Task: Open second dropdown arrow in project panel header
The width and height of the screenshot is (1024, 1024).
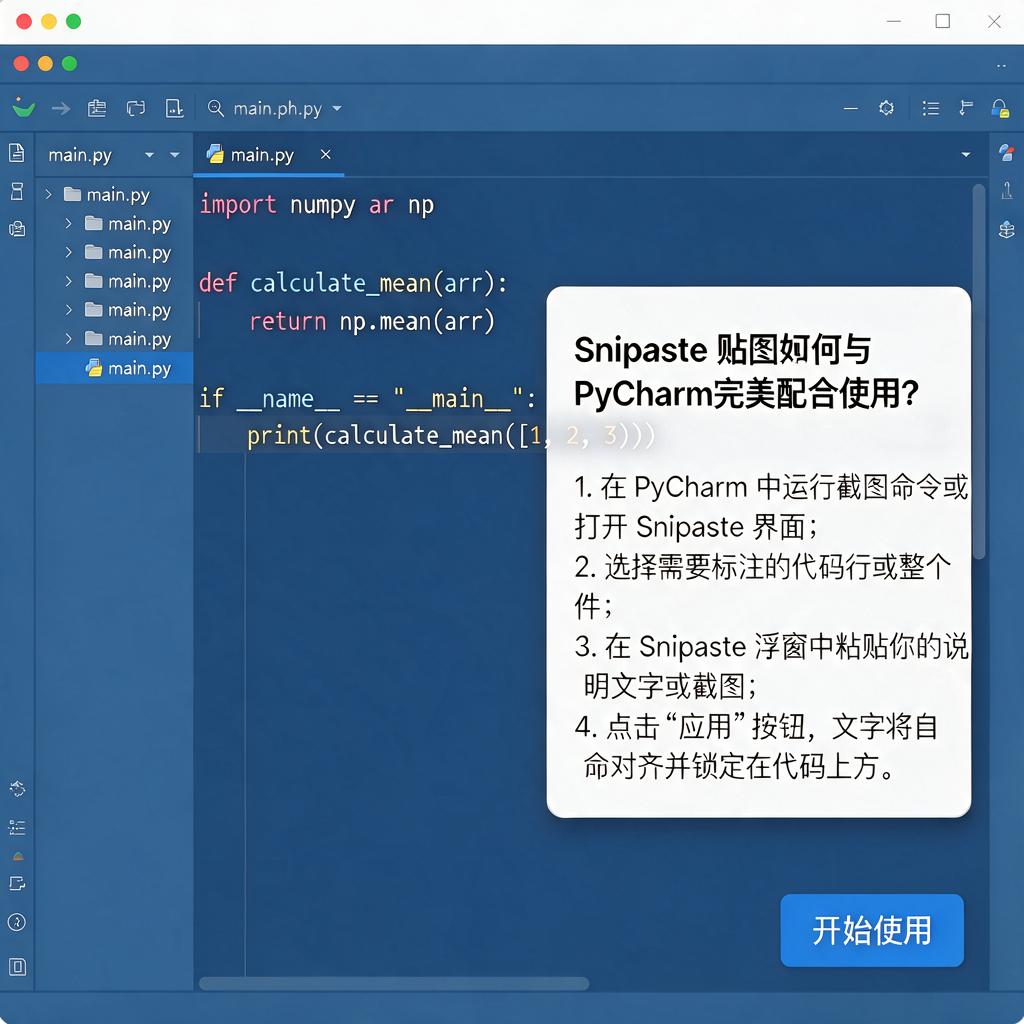Action: (x=174, y=155)
